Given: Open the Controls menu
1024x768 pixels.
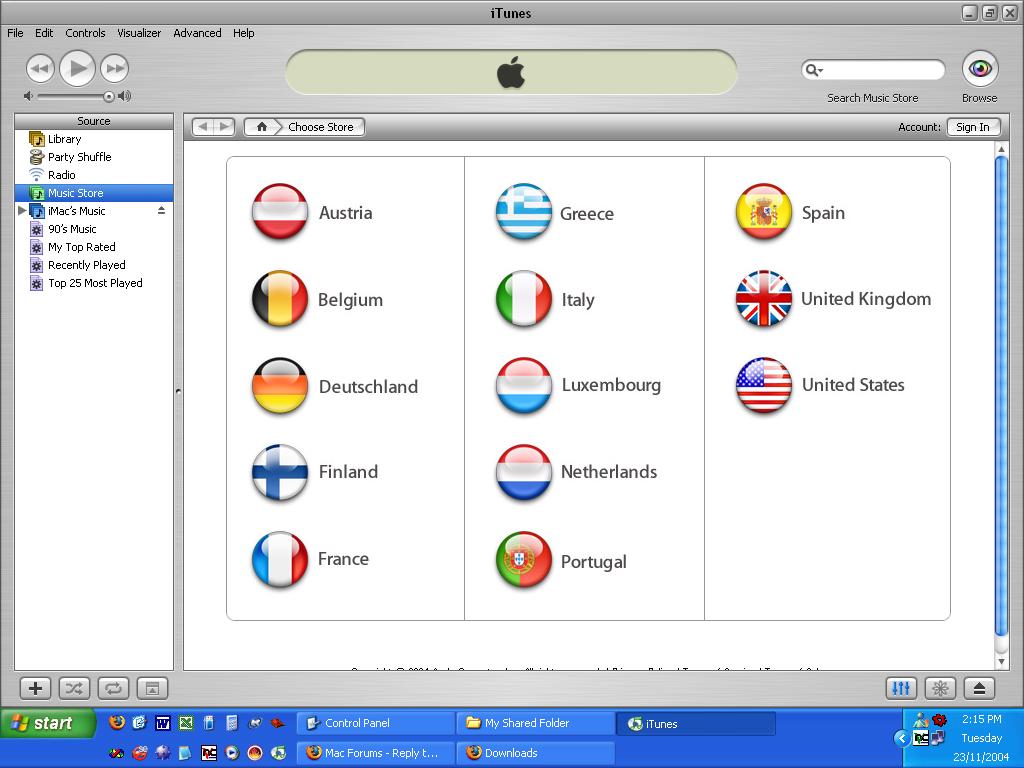Looking at the screenshot, I should [85, 33].
